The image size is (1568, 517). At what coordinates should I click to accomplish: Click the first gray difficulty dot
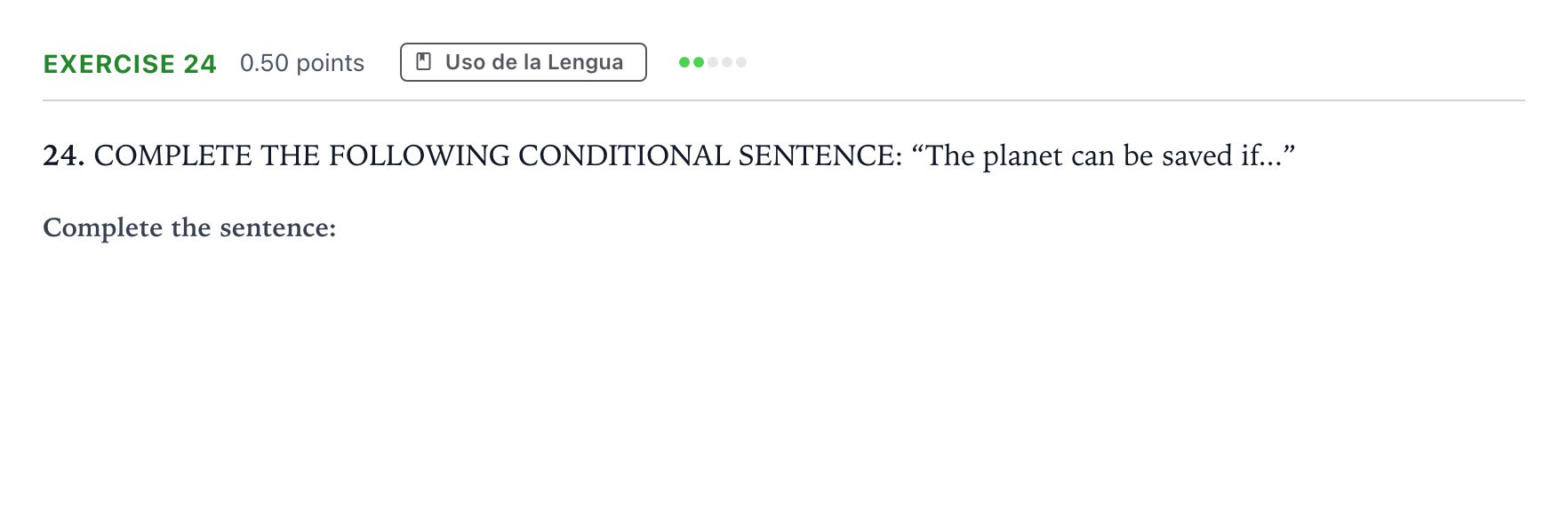tap(713, 62)
